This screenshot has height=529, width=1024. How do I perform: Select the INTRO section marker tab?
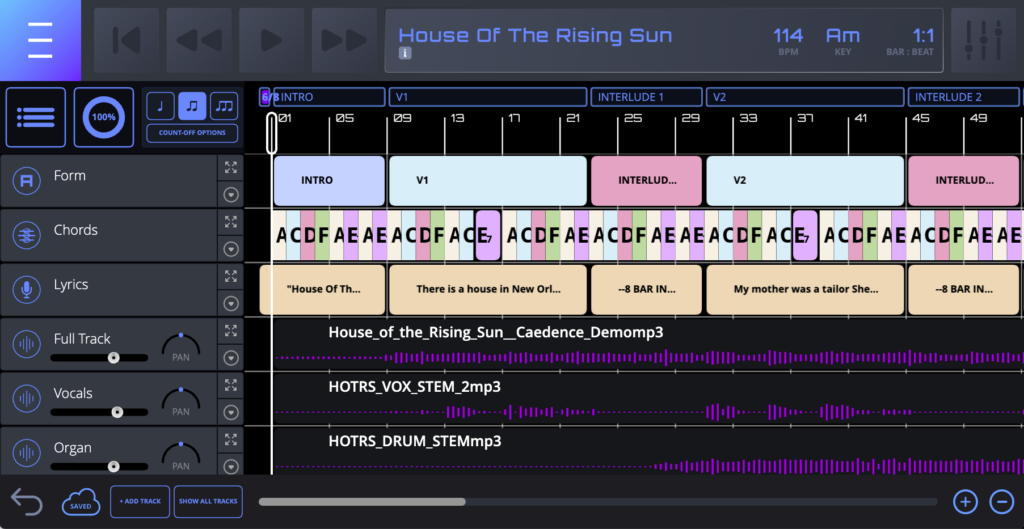[329, 97]
